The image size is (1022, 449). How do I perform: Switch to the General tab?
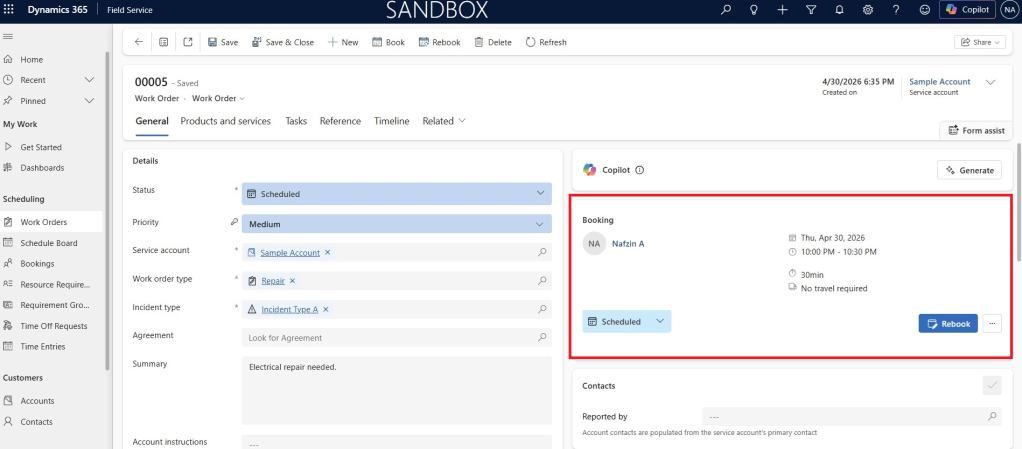[x=152, y=121]
